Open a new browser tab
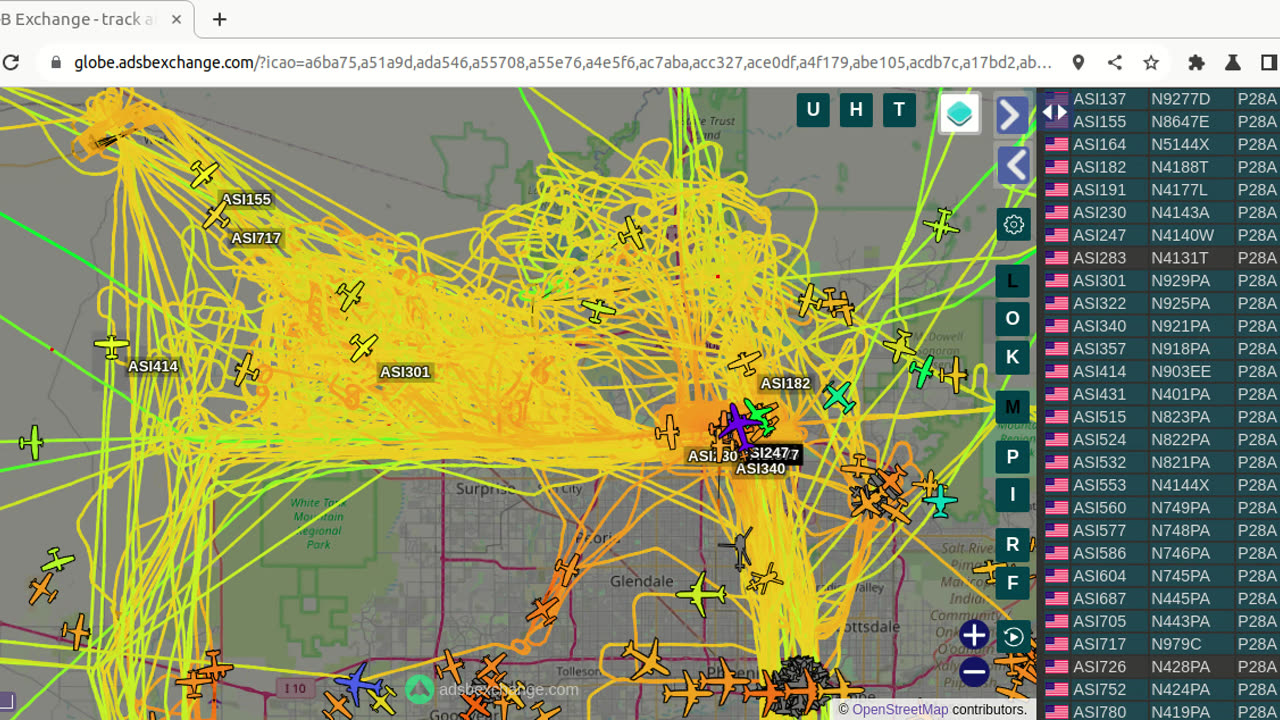 click(220, 19)
